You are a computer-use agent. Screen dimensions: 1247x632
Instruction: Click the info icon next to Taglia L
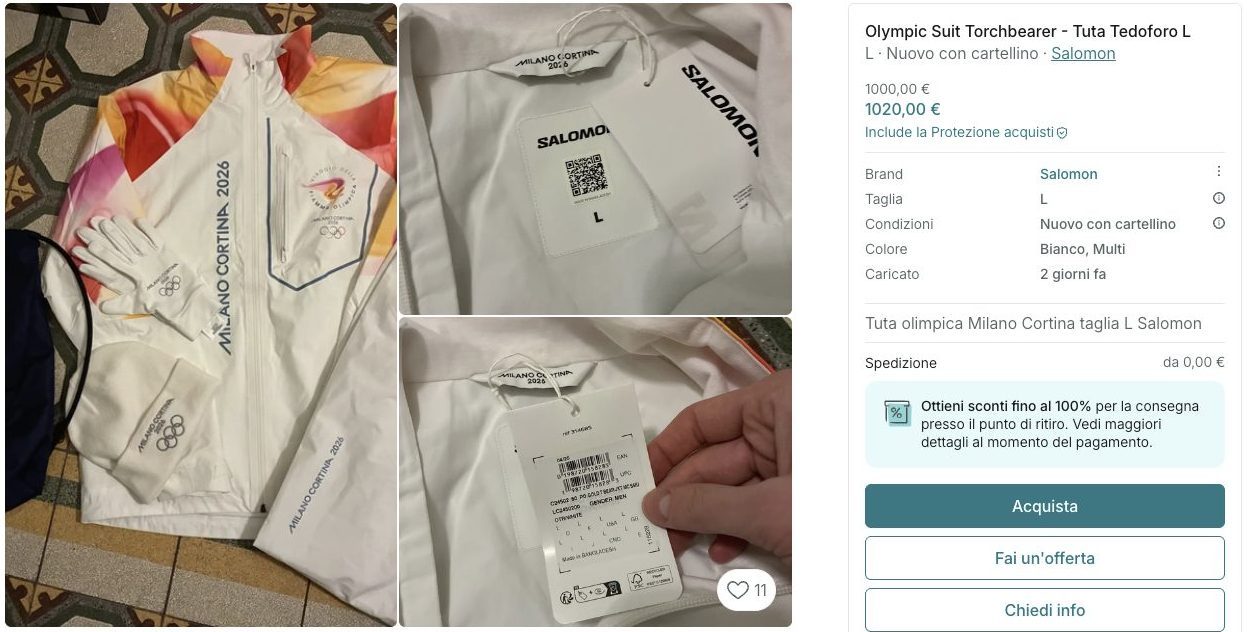1218,198
